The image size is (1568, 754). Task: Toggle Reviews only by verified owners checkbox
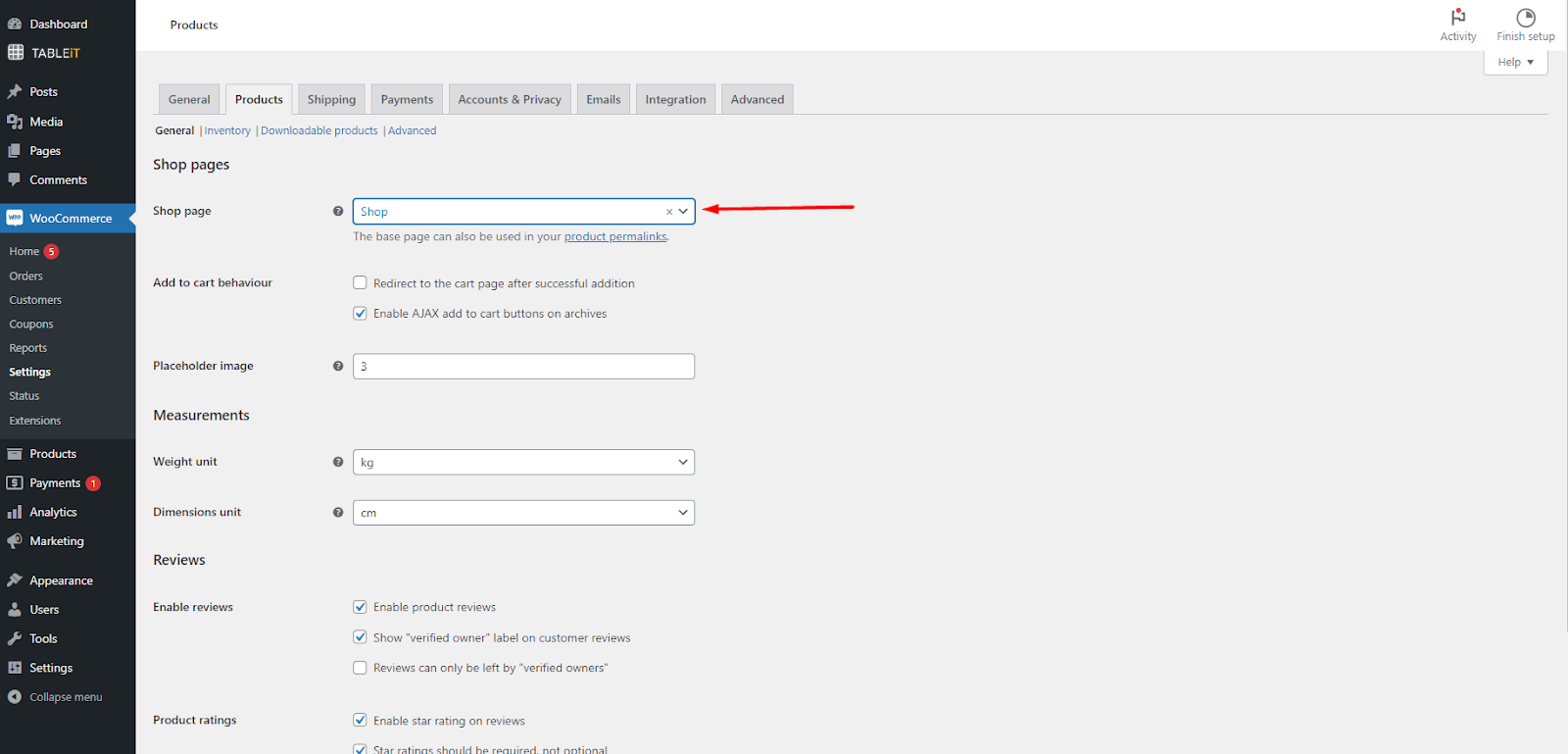click(x=360, y=668)
